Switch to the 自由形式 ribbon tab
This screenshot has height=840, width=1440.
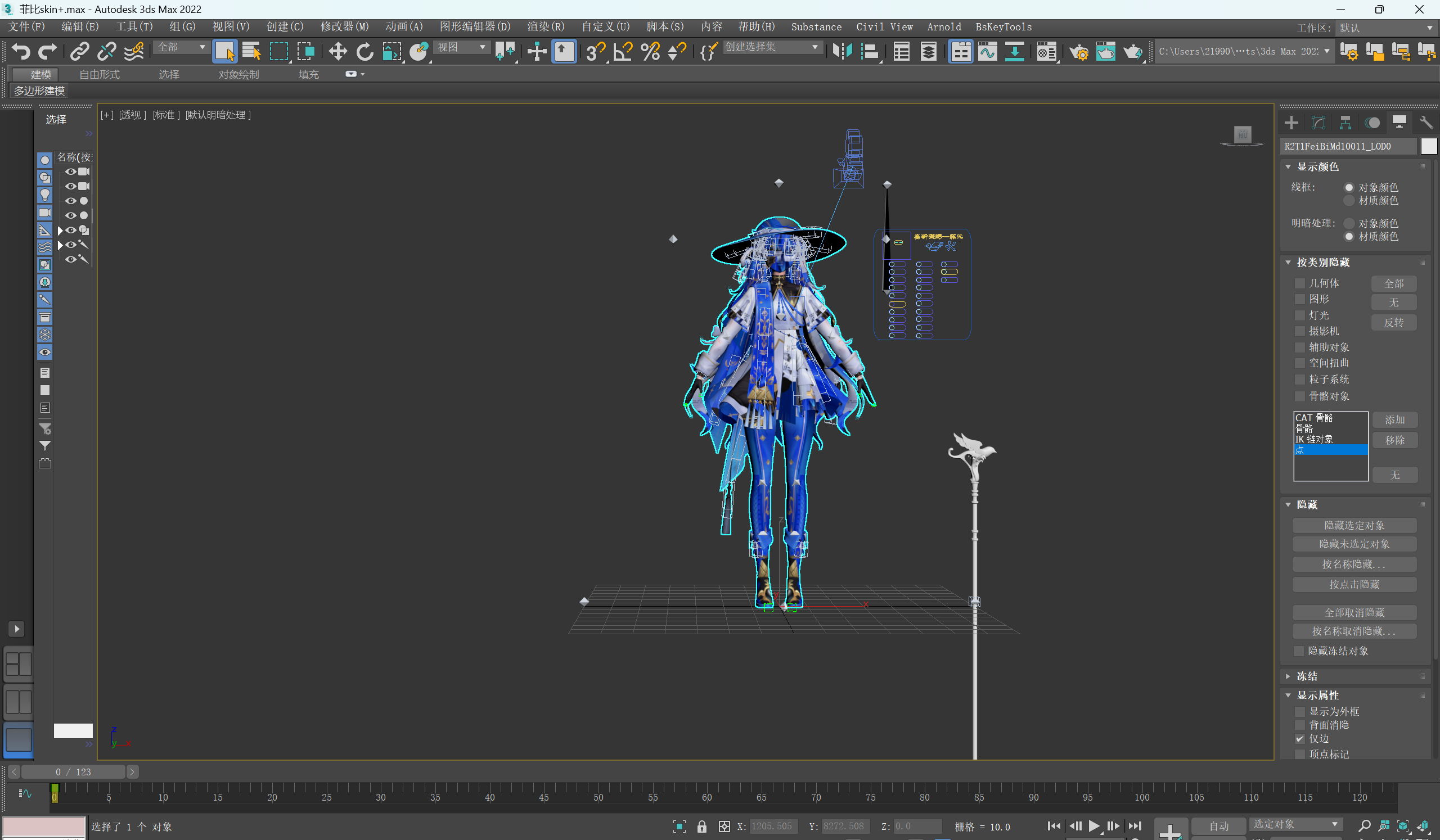(x=100, y=75)
